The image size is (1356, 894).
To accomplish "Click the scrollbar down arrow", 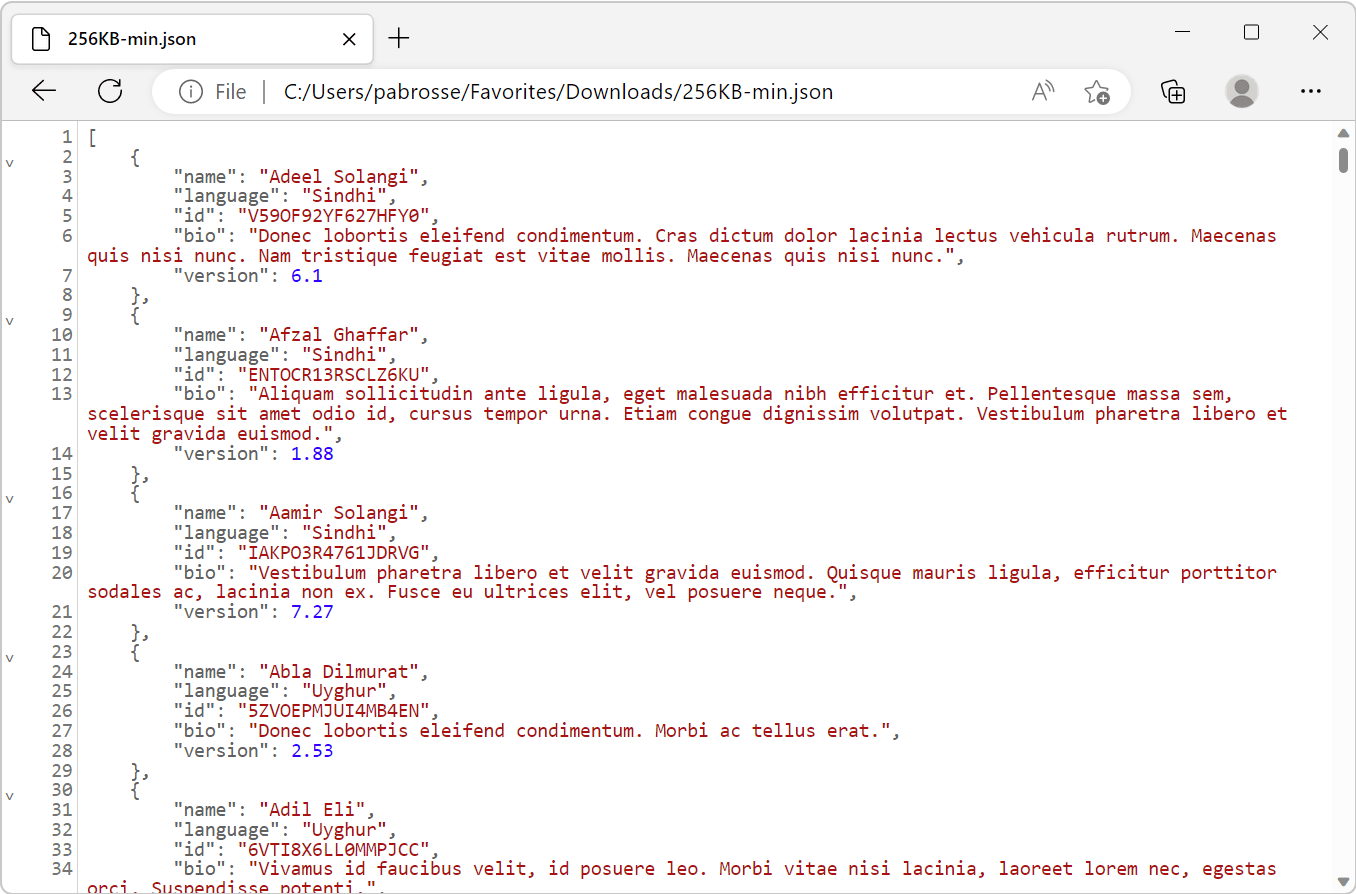I will click(x=1344, y=882).
